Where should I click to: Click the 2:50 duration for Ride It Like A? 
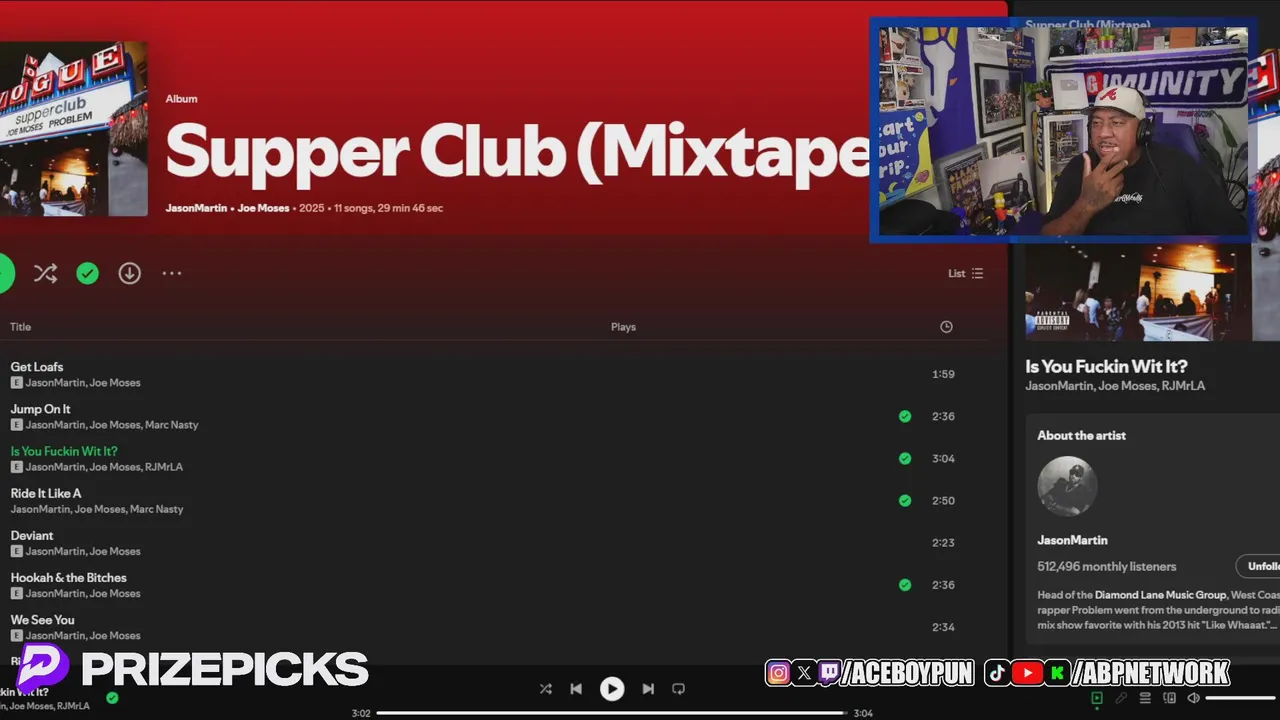(943, 500)
